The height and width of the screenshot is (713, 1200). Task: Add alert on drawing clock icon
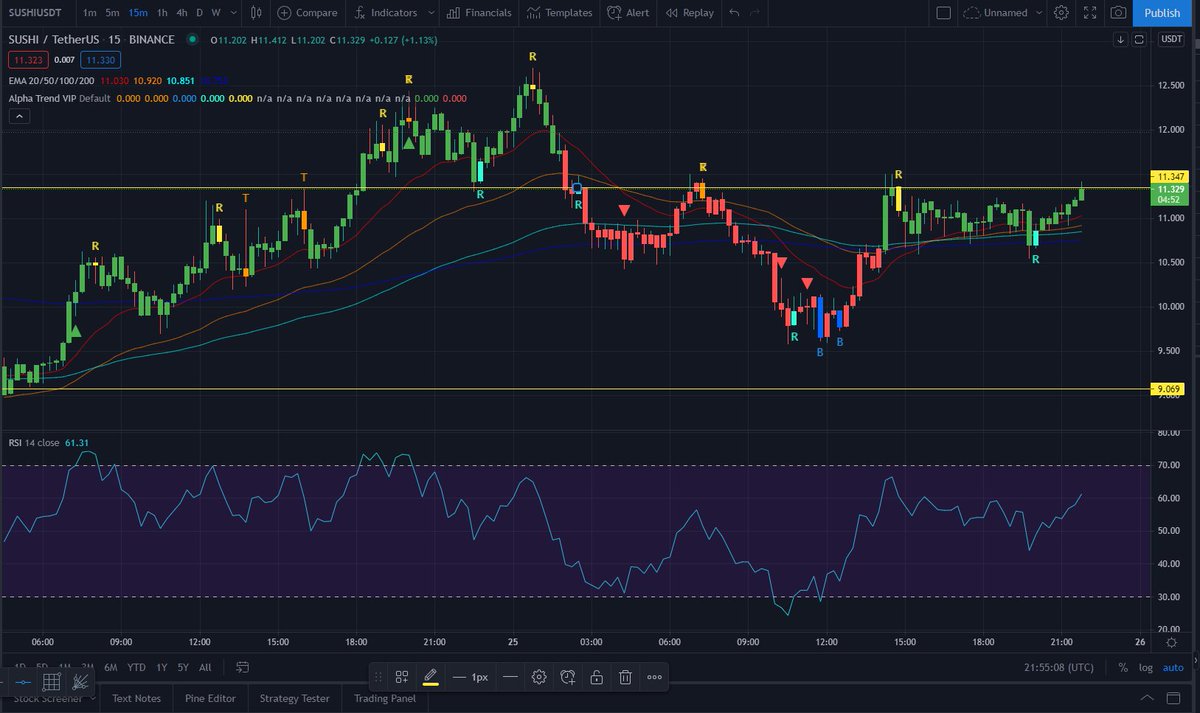coord(568,677)
